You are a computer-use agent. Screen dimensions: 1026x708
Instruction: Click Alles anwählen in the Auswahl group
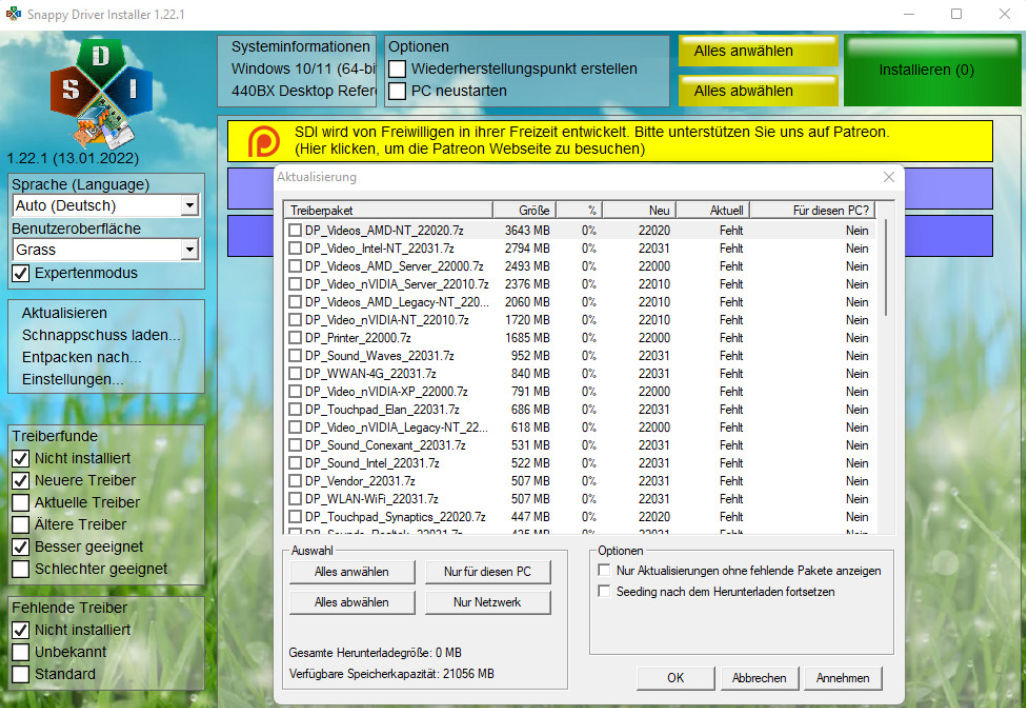352,572
